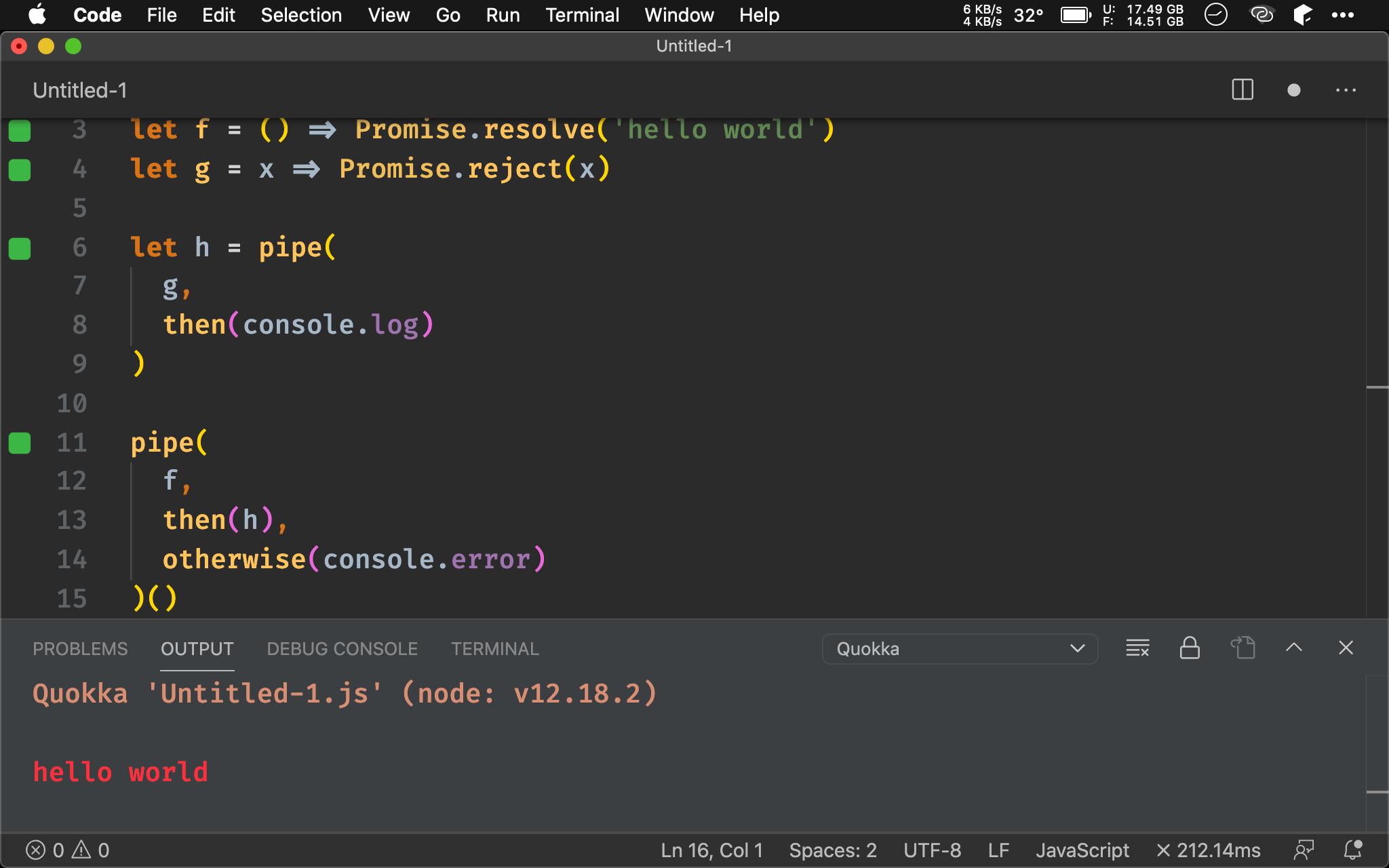This screenshot has width=1389, height=868.
Task: Open errors and warnings status item
Action: pos(67,850)
